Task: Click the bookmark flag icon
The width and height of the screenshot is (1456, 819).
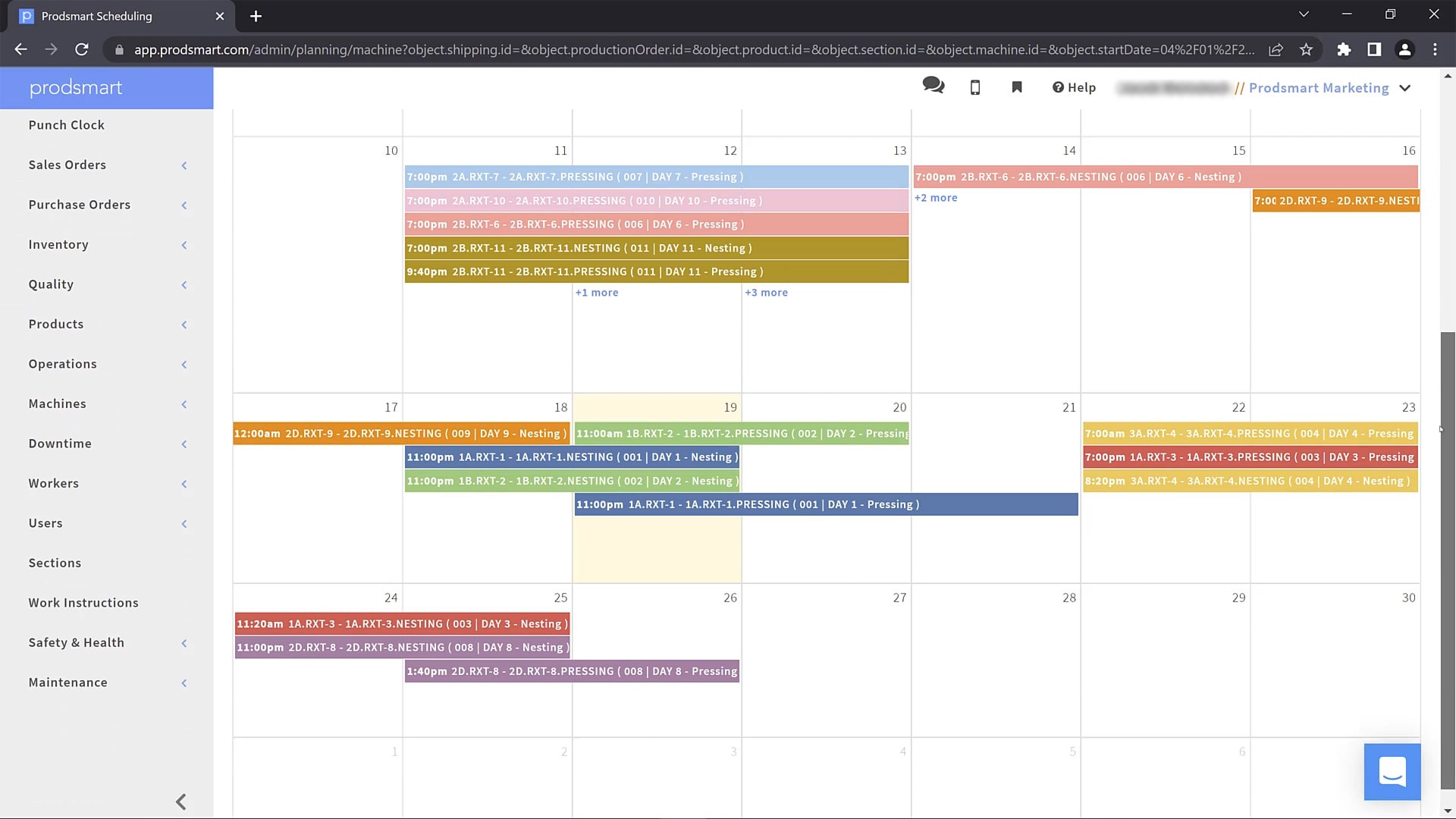Action: click(1017, 87)
